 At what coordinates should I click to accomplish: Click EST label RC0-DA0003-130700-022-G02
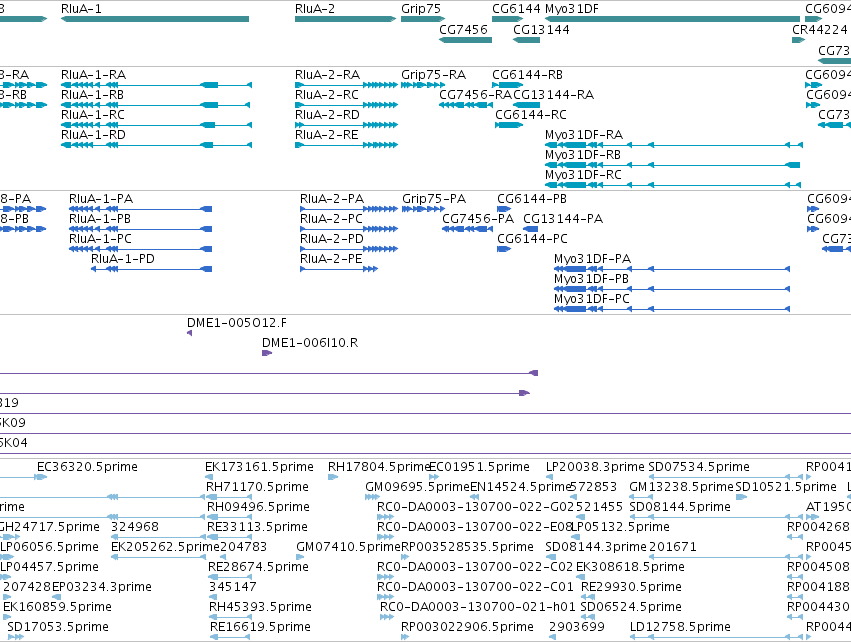pyautogui.click(x=473, y=507)
